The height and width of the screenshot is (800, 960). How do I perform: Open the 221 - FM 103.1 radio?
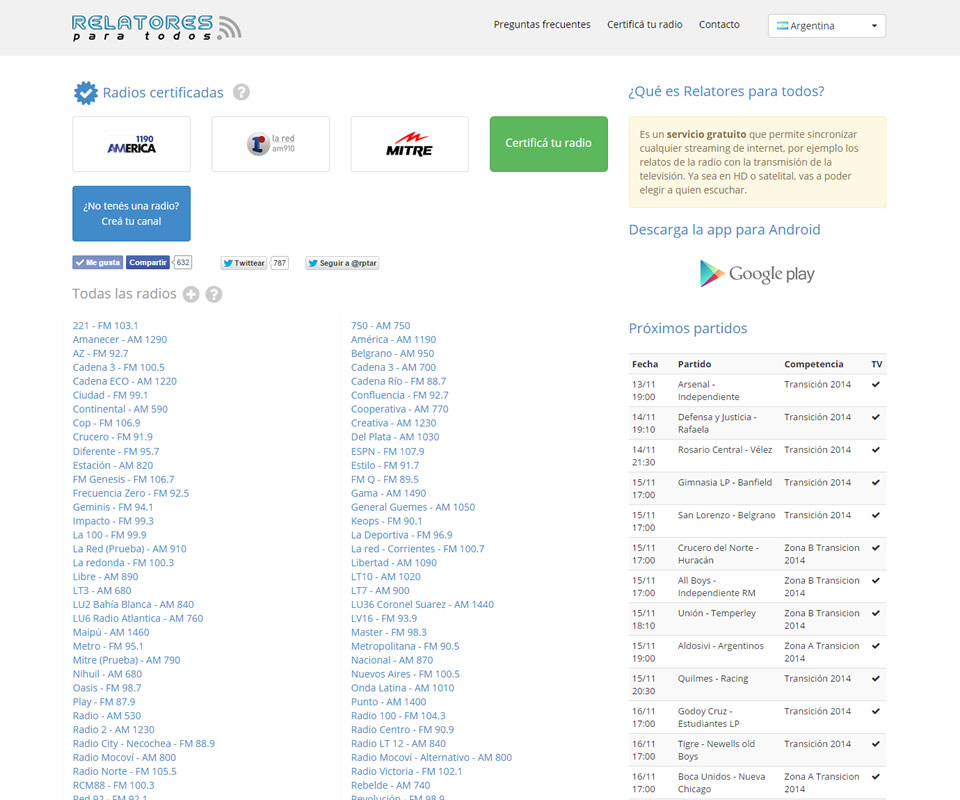click(105, 326)
